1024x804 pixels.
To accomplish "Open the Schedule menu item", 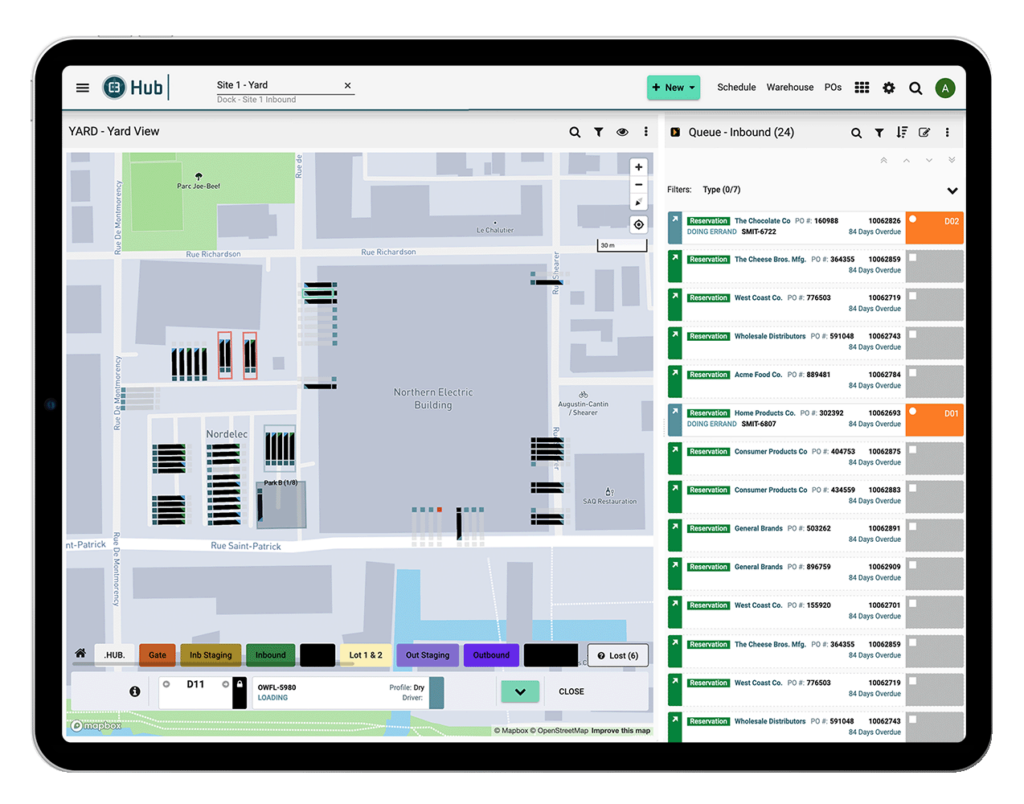I will 736,87.
